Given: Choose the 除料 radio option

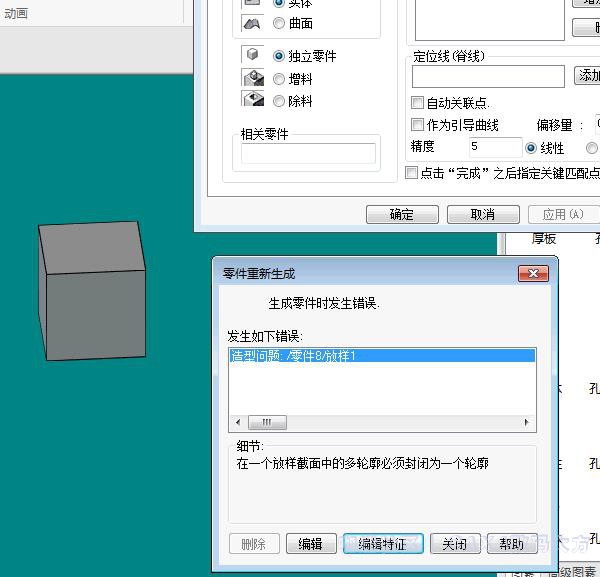Looking at the screenshot, I should (x=279, y=101).
